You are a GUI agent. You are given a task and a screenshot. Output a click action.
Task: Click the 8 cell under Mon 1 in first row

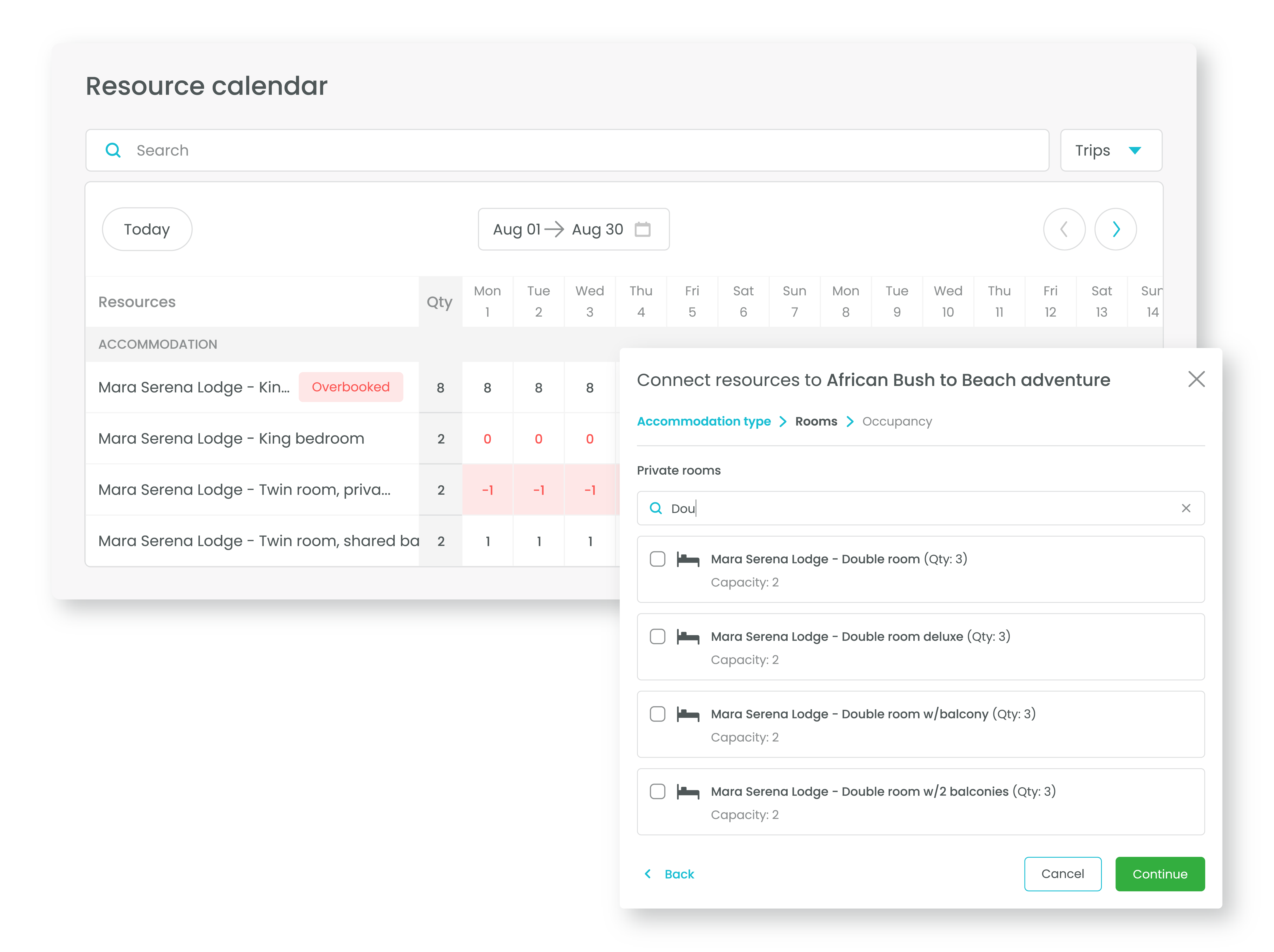pos(487,388)
